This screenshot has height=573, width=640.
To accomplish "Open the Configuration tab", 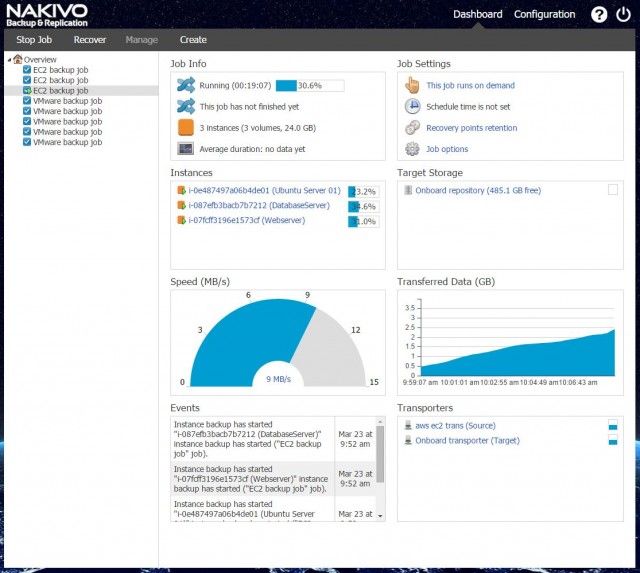I will (x=544, y=14).
